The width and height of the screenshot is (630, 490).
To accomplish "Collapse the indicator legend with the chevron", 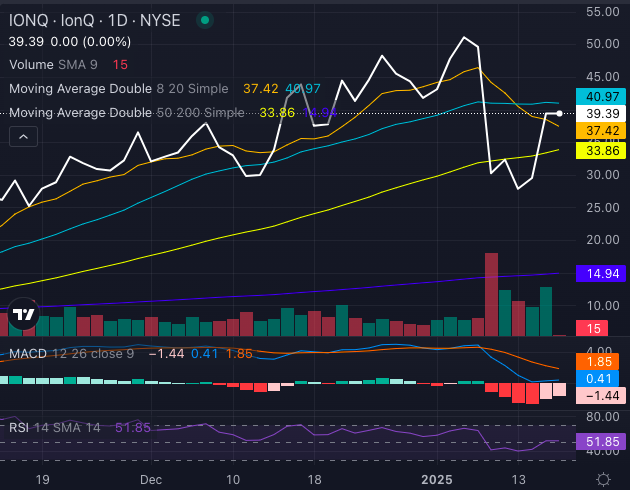I will point(24,137).
